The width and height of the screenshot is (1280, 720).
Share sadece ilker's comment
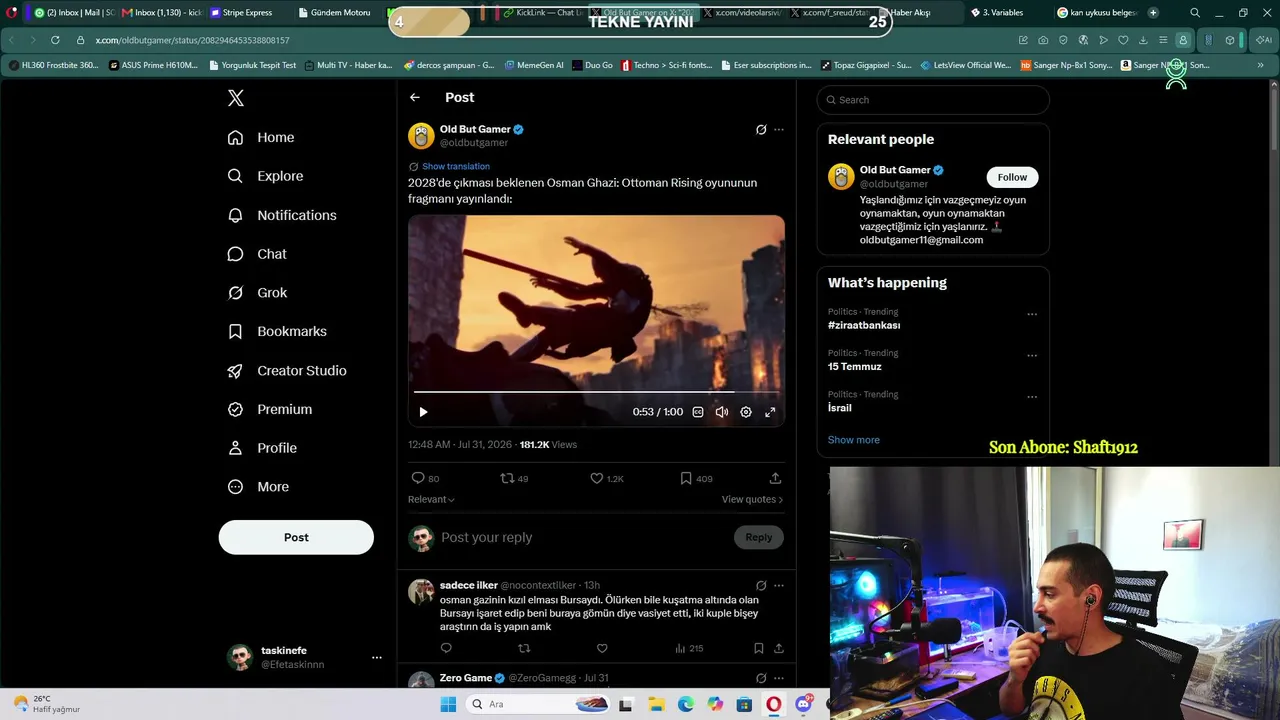click(779, 648)
